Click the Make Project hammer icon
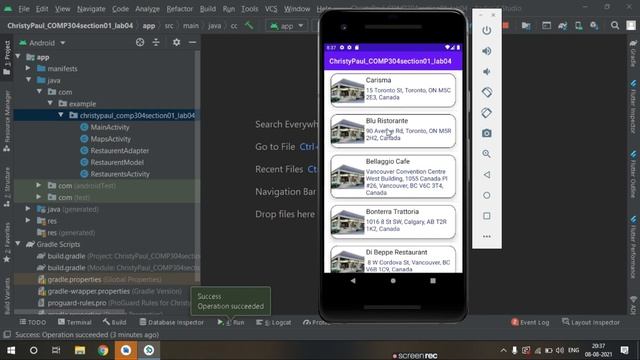This screenshot has height=360, width=640. [x=249, y=25]
